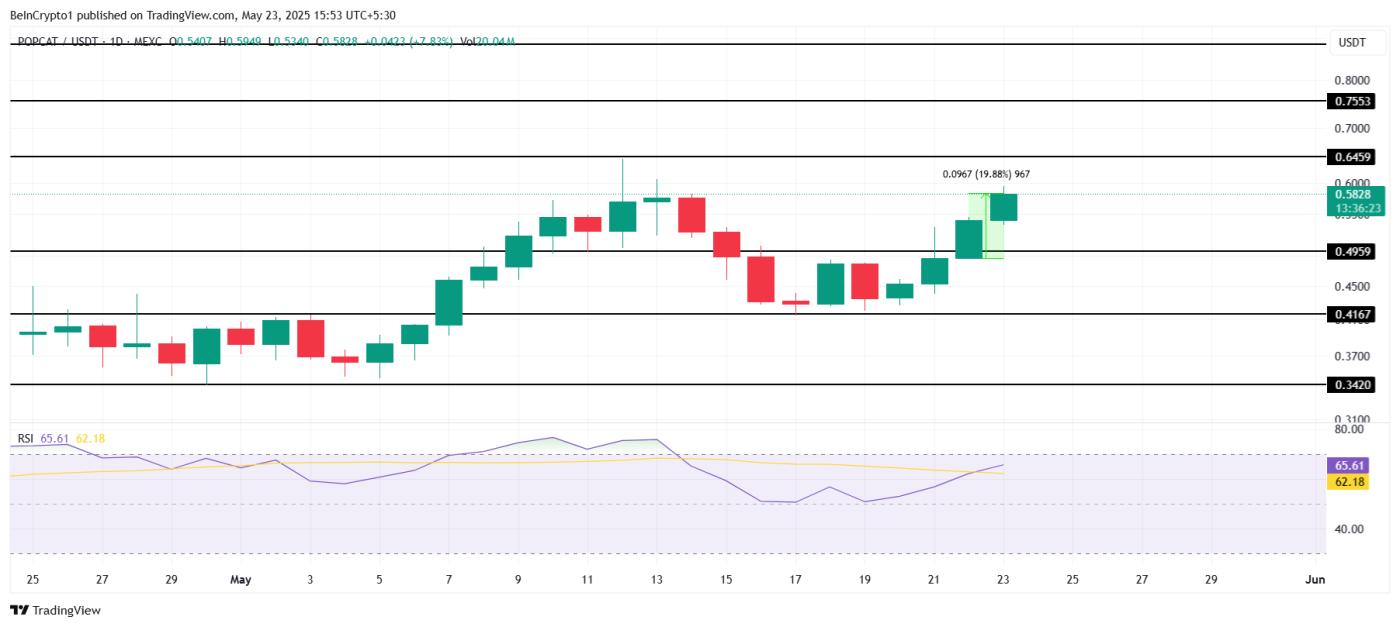Image resolution: width=1400 pixels, height=627 pixels.
Task: Click the BeInCrypto1 publisher link
Action: coord(42,15)
